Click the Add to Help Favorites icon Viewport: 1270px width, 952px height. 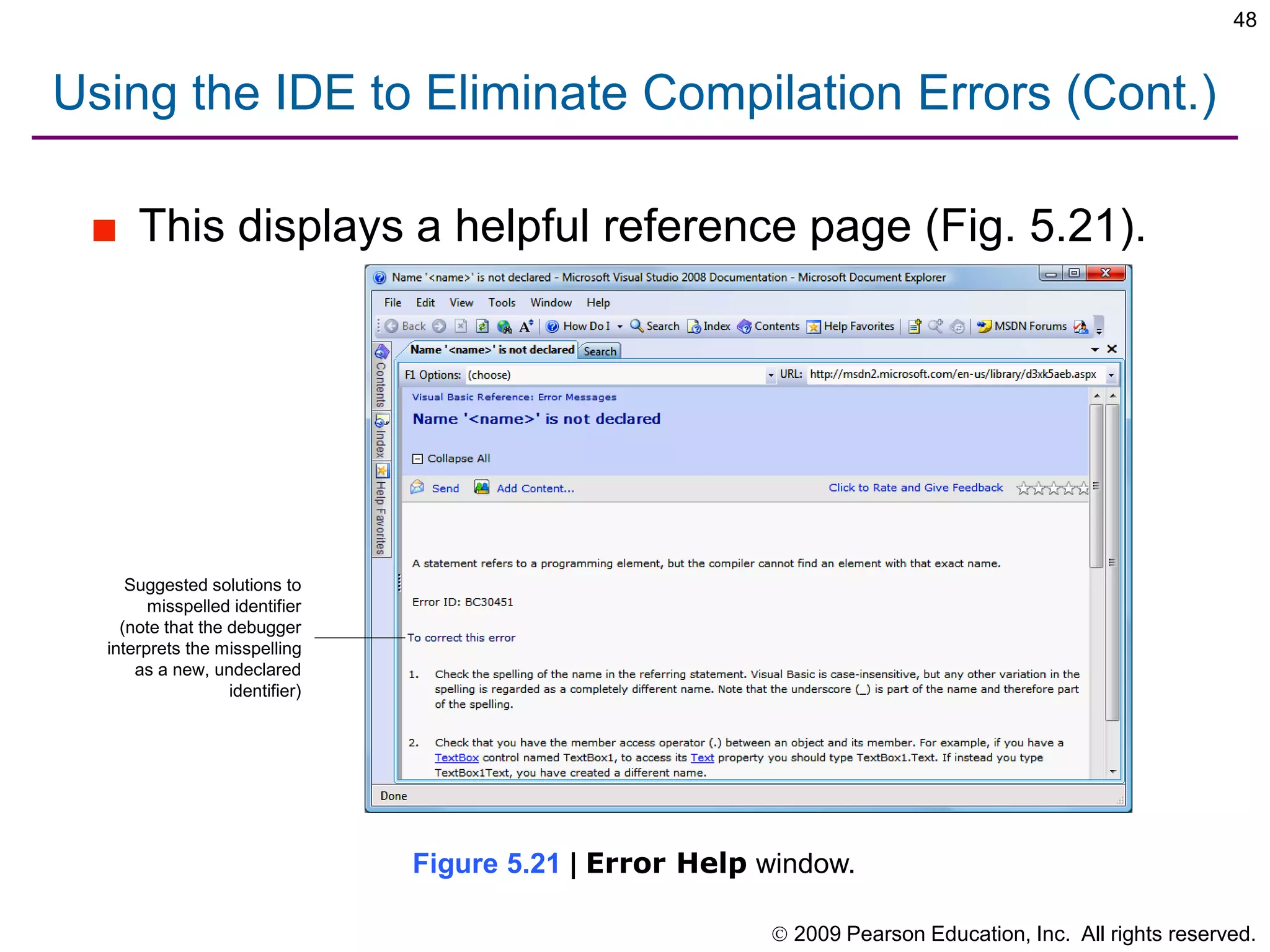[x=915, y=326]
